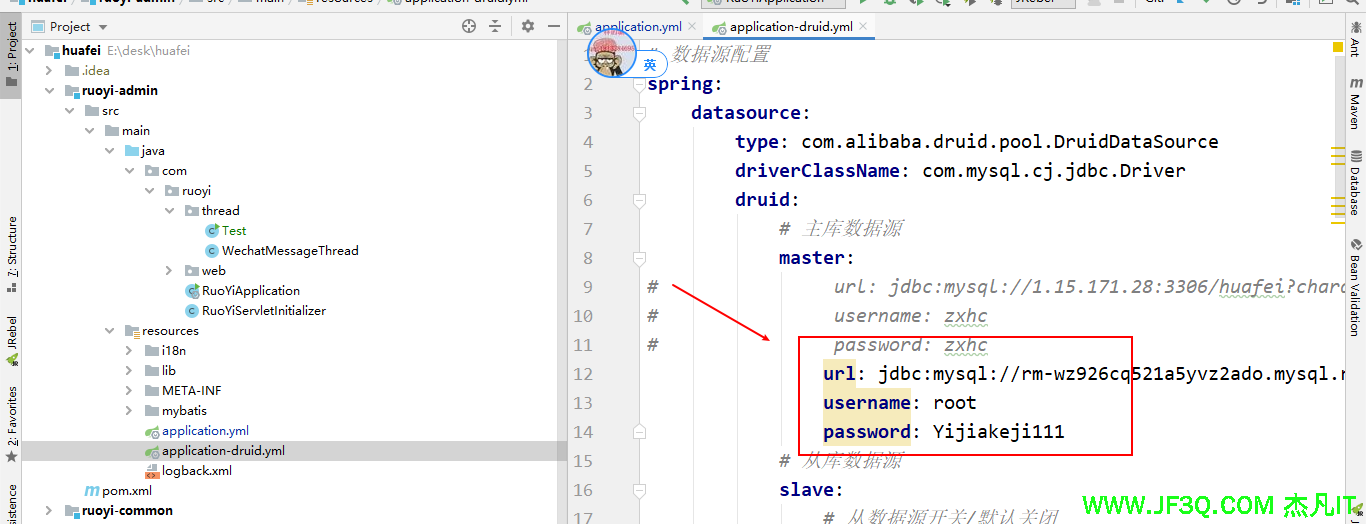Open the JRebel side panel
Image resolution: width=1366 pixels, height=524 pixels.
point(12,340)
